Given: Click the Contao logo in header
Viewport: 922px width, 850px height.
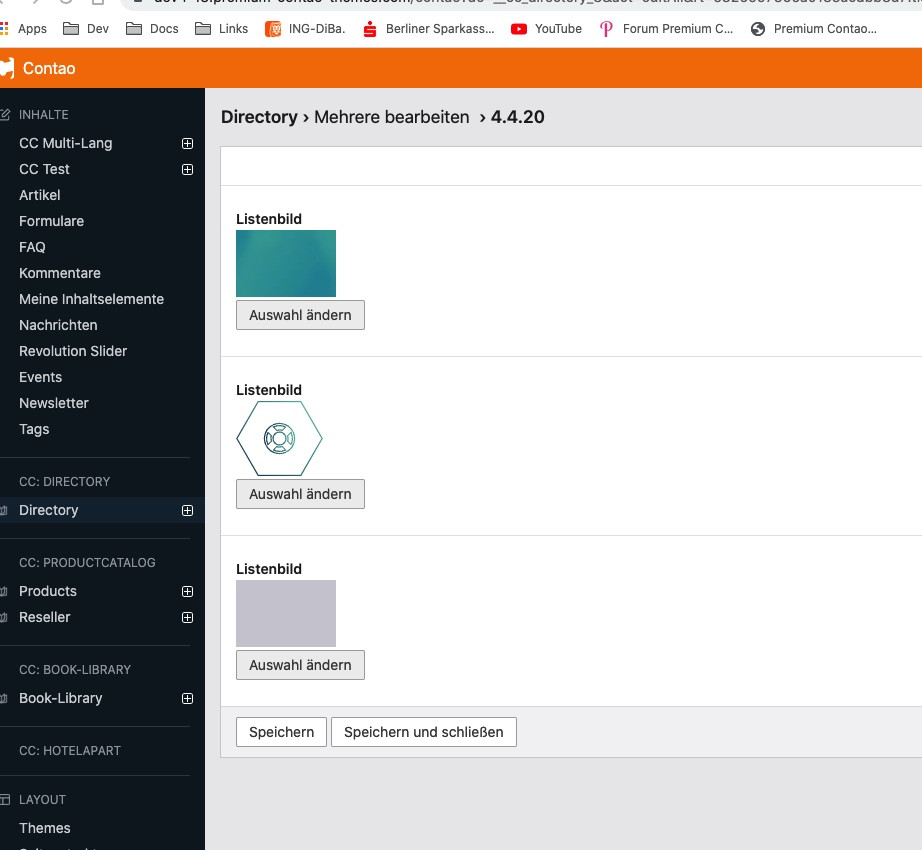Looking at the screenshot, I should click(x=8, y=69).
